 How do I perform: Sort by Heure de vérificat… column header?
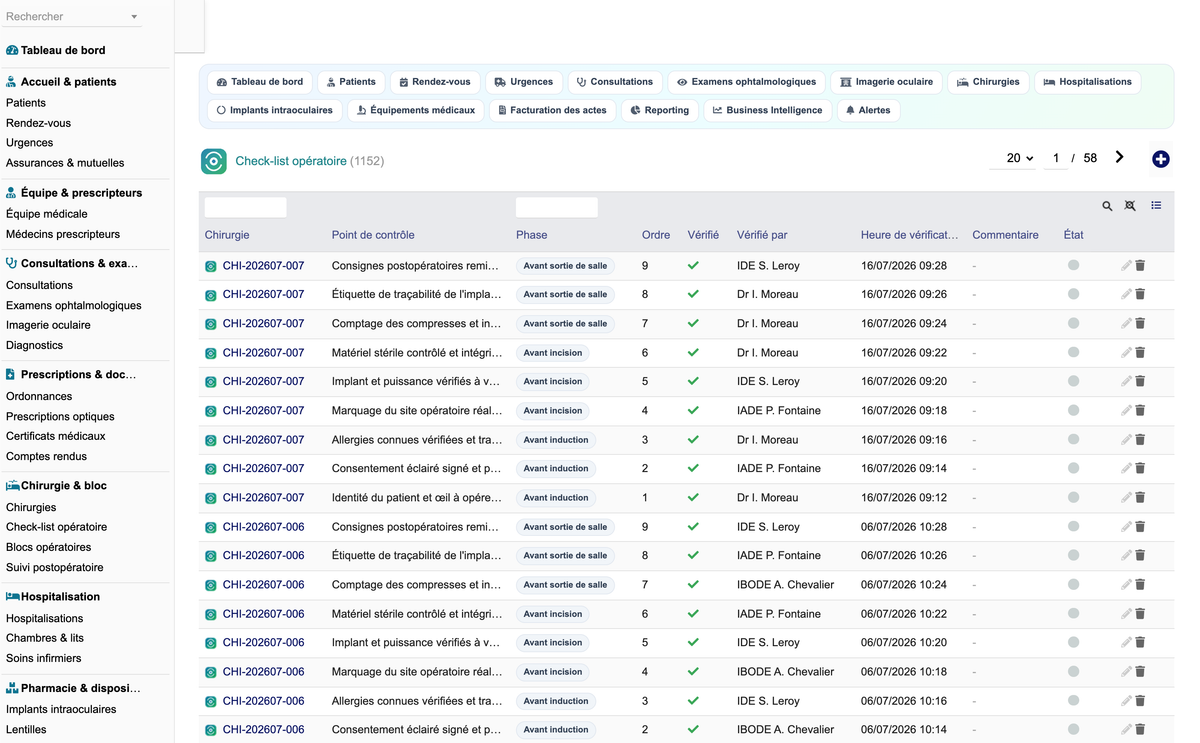pyautogui.click(x=909, y=235)
